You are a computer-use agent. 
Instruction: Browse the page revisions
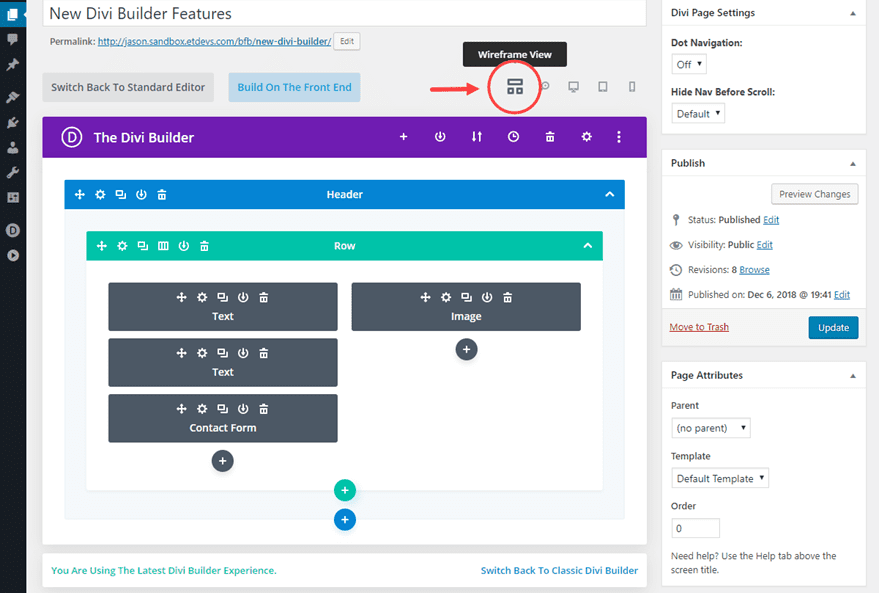tap(754, 270)
